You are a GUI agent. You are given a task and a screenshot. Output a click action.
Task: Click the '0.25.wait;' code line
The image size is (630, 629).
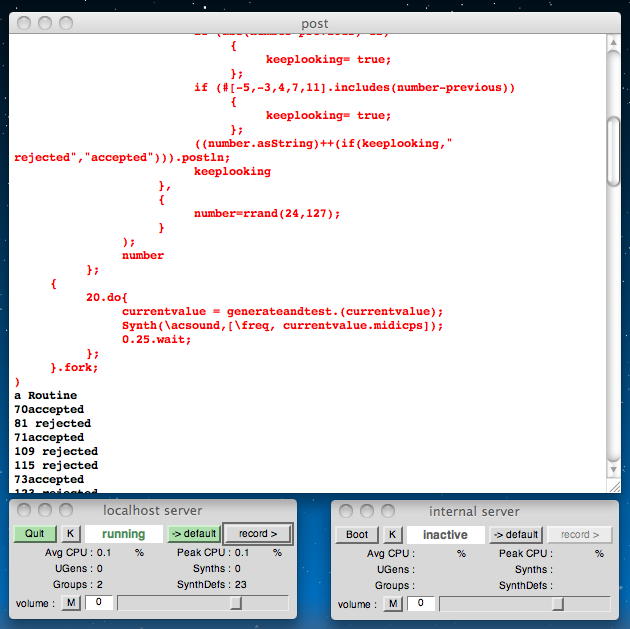point(156,339)
